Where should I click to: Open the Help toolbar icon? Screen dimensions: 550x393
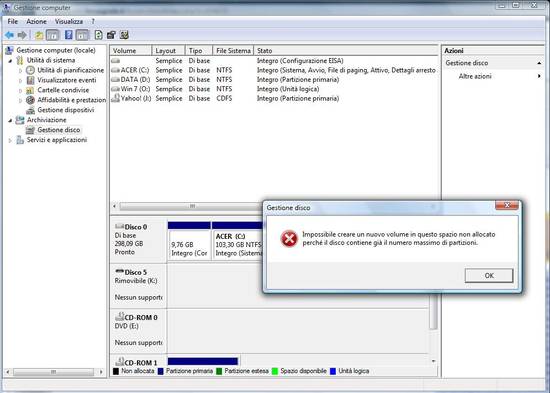[69, 35]
